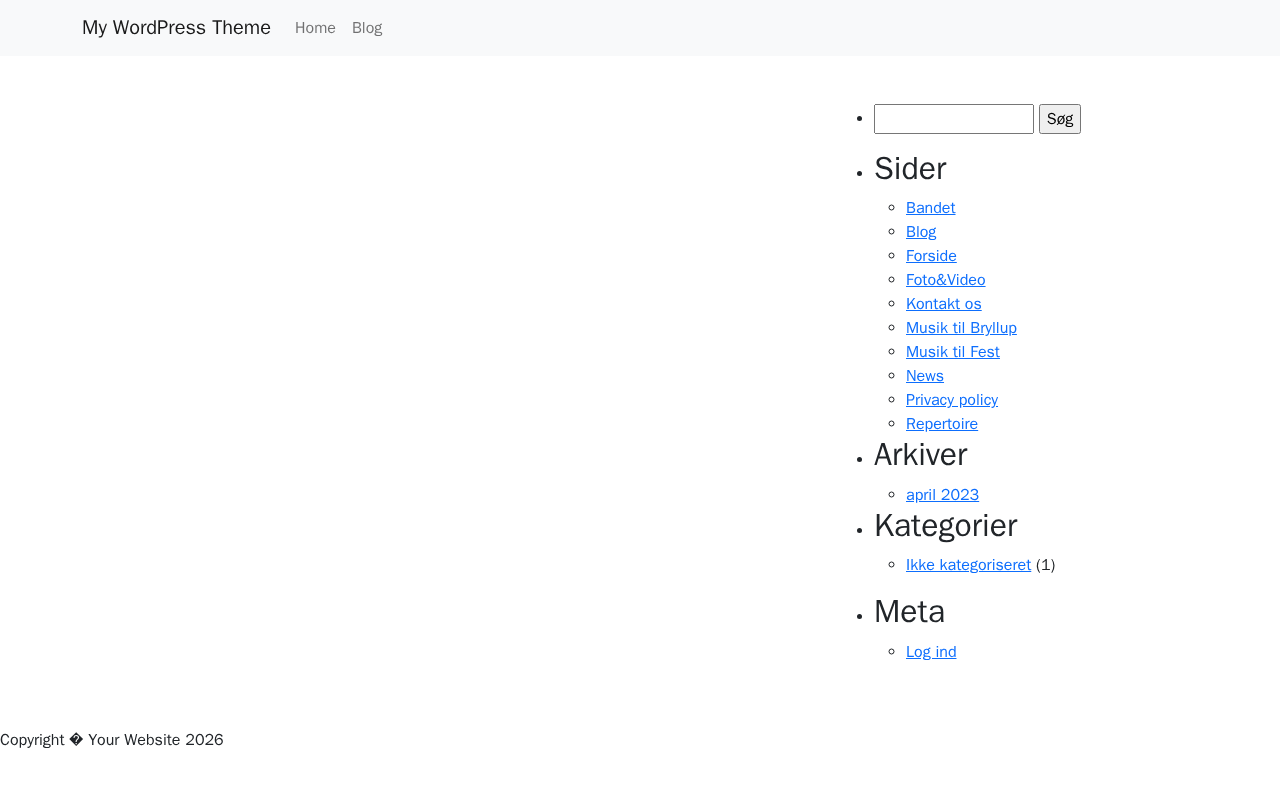
Task: Open the Repertoire page link
Action: [x=941, y=424]
